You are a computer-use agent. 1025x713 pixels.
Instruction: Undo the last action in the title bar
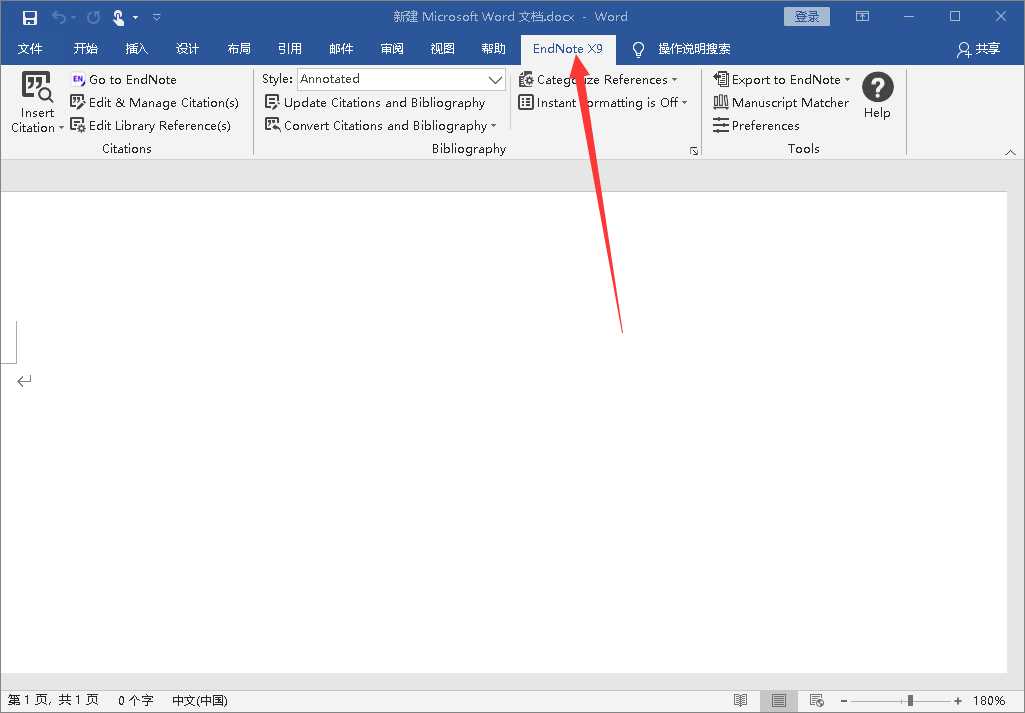(58, 18)
